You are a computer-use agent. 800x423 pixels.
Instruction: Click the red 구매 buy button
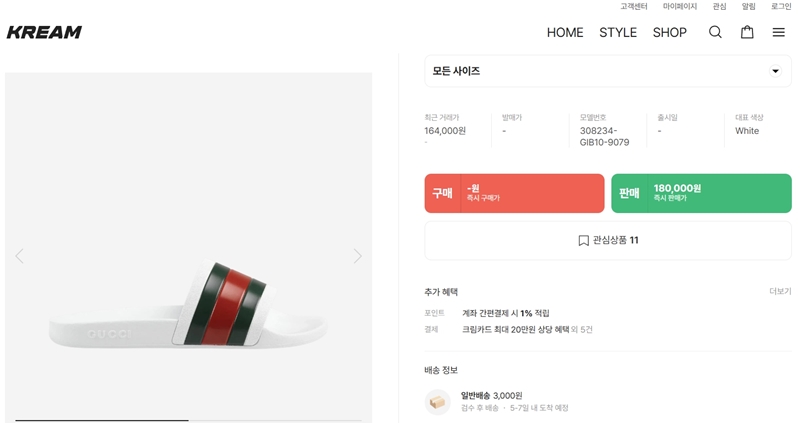[514, 193]
